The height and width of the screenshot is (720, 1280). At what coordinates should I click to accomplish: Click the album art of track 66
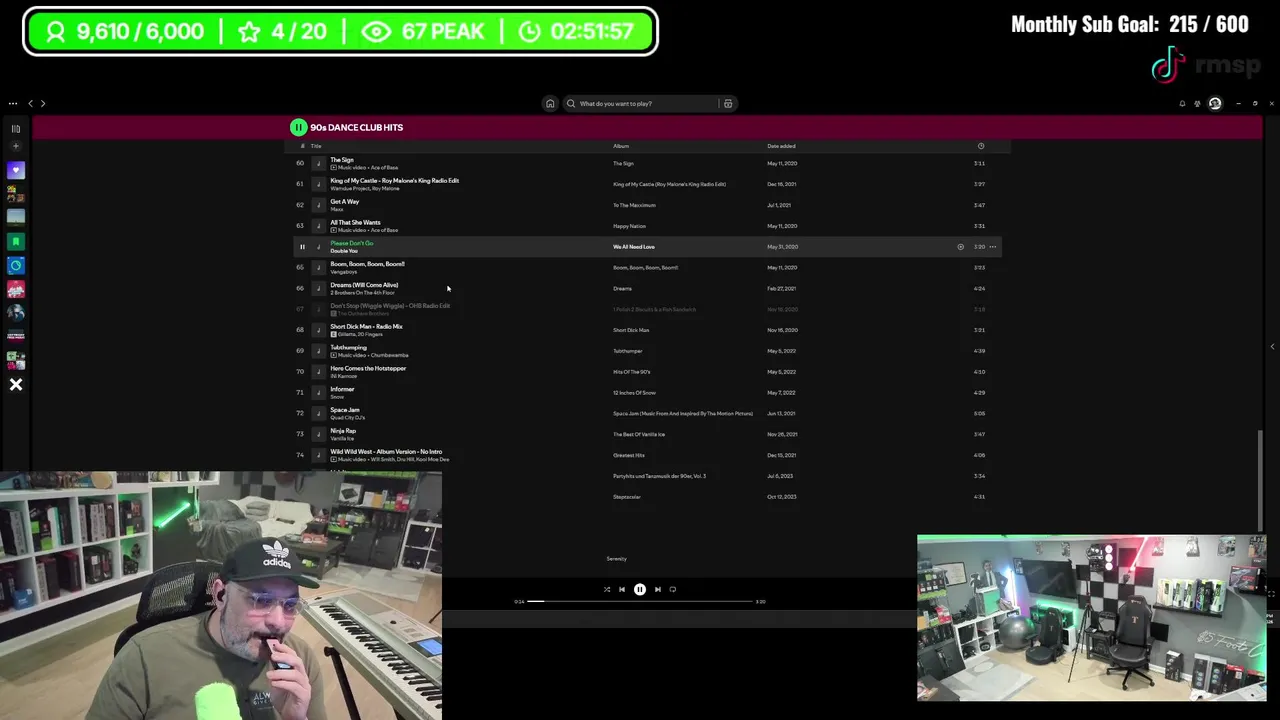319,288
